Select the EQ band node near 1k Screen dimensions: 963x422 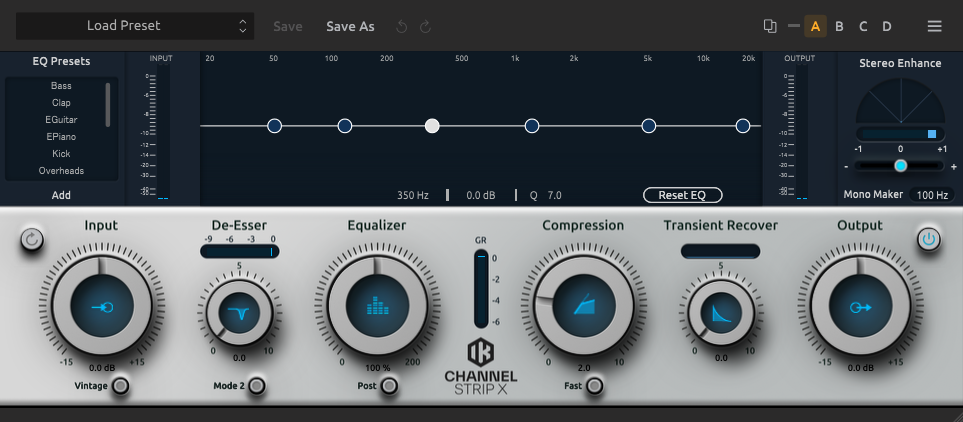(532, 126)
